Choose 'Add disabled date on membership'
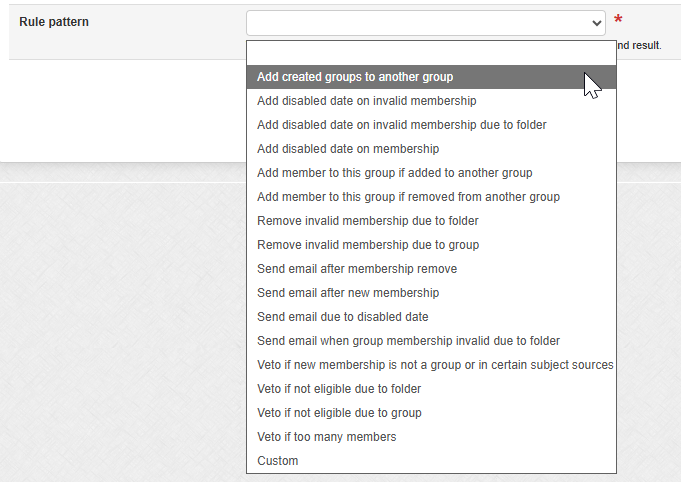The width and height of the screenshot is (681, 482). 348,149
